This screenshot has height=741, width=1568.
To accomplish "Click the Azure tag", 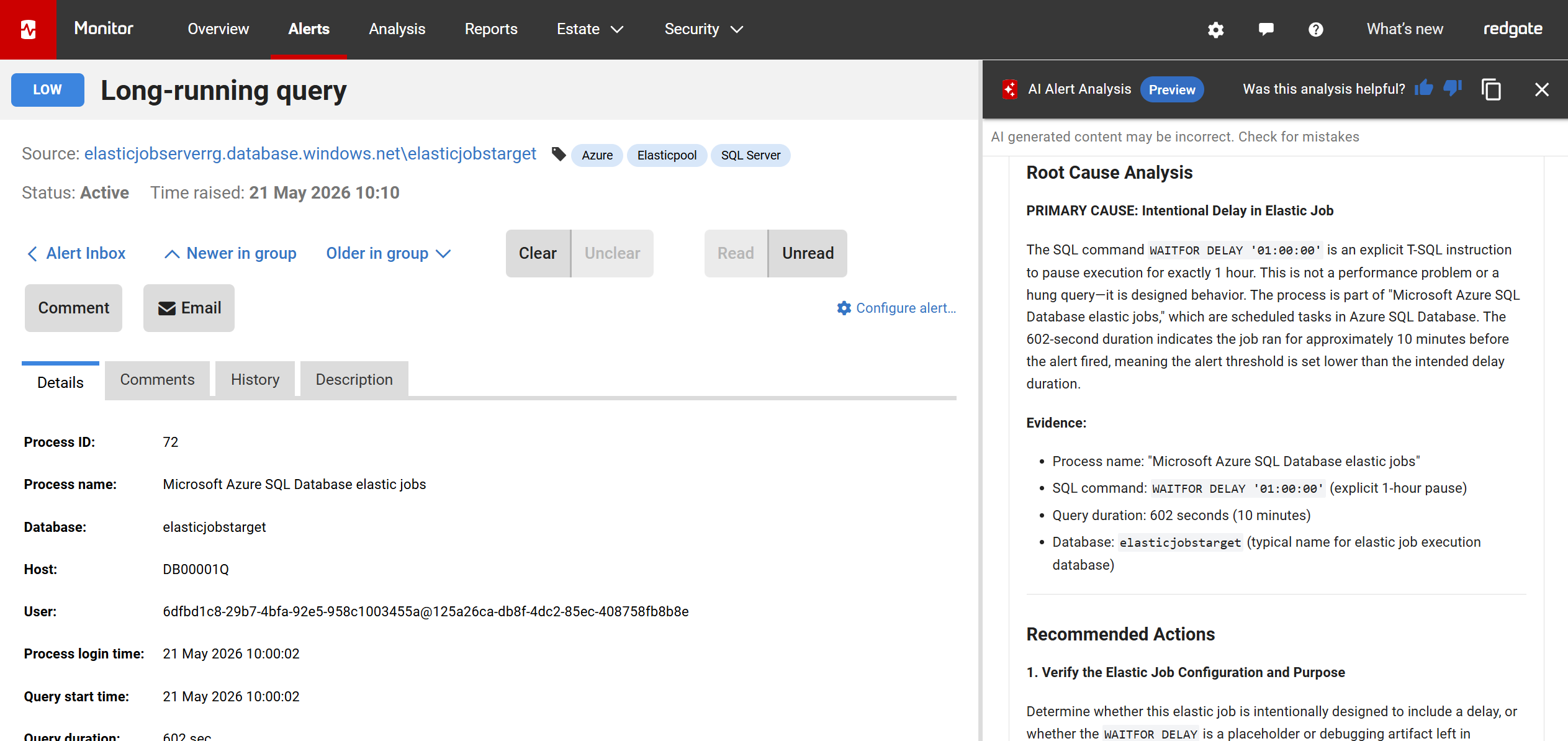I will pos(597,155).
